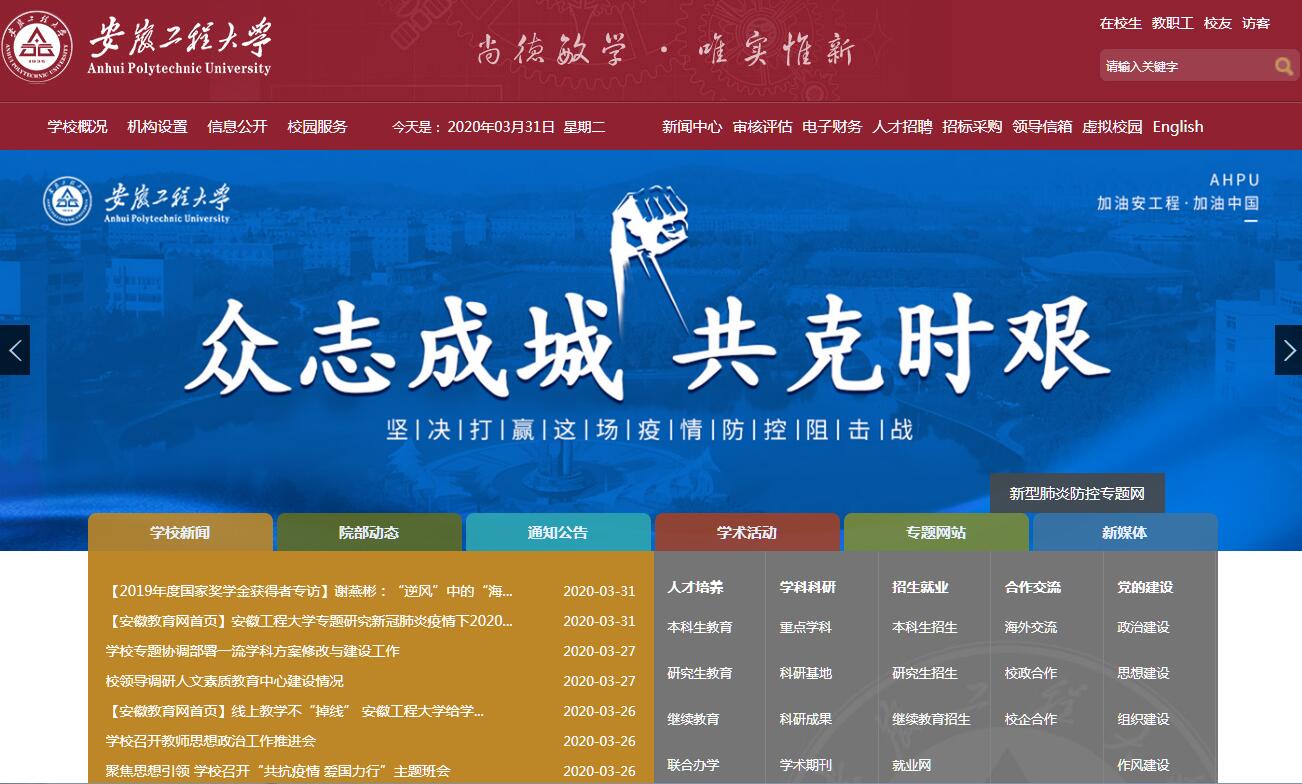1302x784 pixels.
Task: Open 继续教育招生 link
Action: 931,719
